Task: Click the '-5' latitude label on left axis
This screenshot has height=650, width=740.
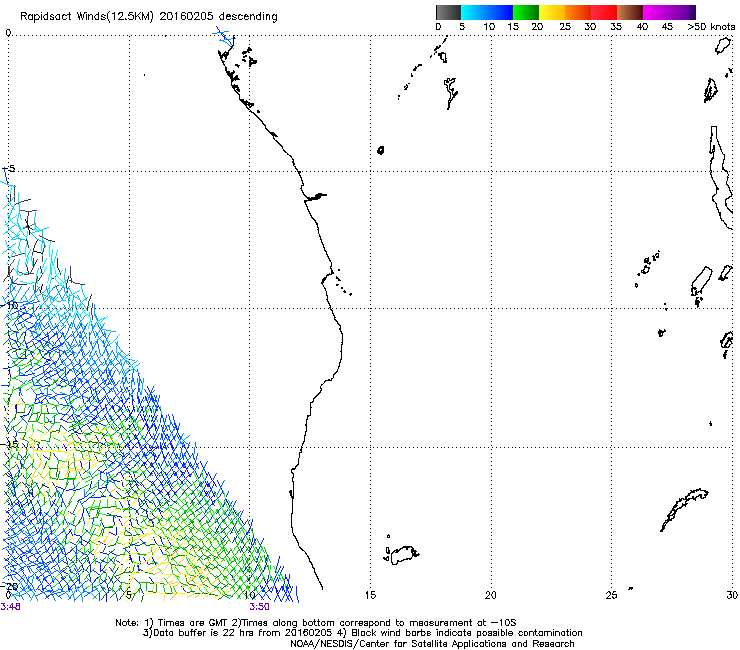Action: click(9, 169)
